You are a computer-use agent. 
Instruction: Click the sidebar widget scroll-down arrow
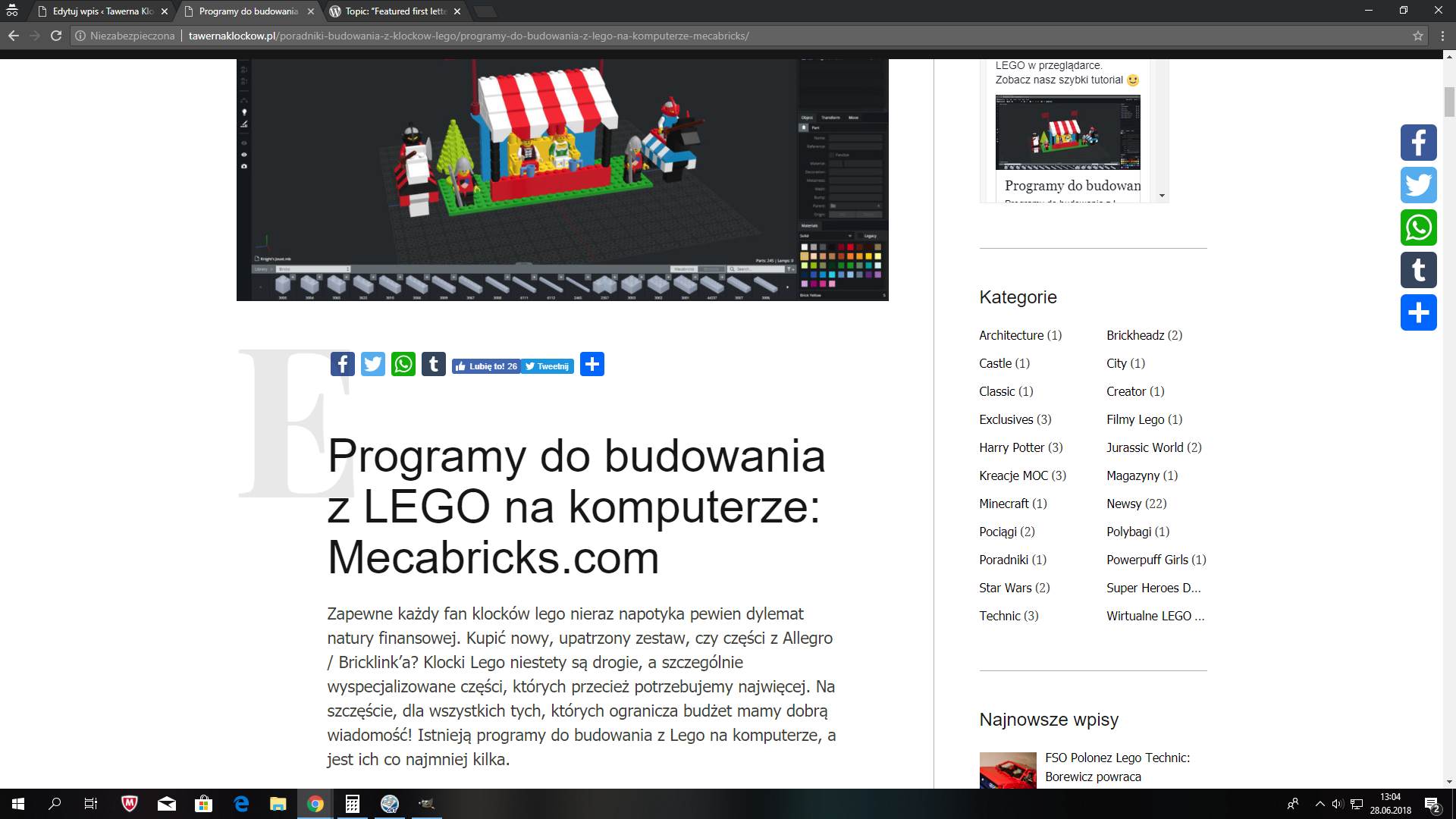1162,196
